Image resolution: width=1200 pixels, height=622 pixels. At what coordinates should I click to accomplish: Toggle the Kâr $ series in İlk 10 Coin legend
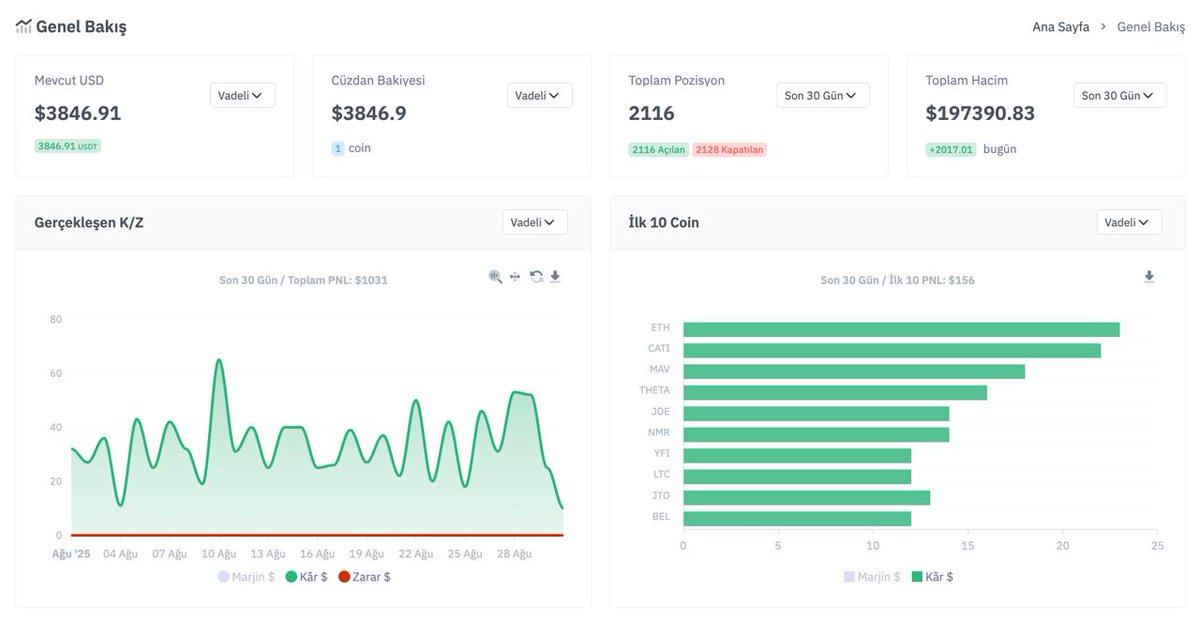coord(932,577)
